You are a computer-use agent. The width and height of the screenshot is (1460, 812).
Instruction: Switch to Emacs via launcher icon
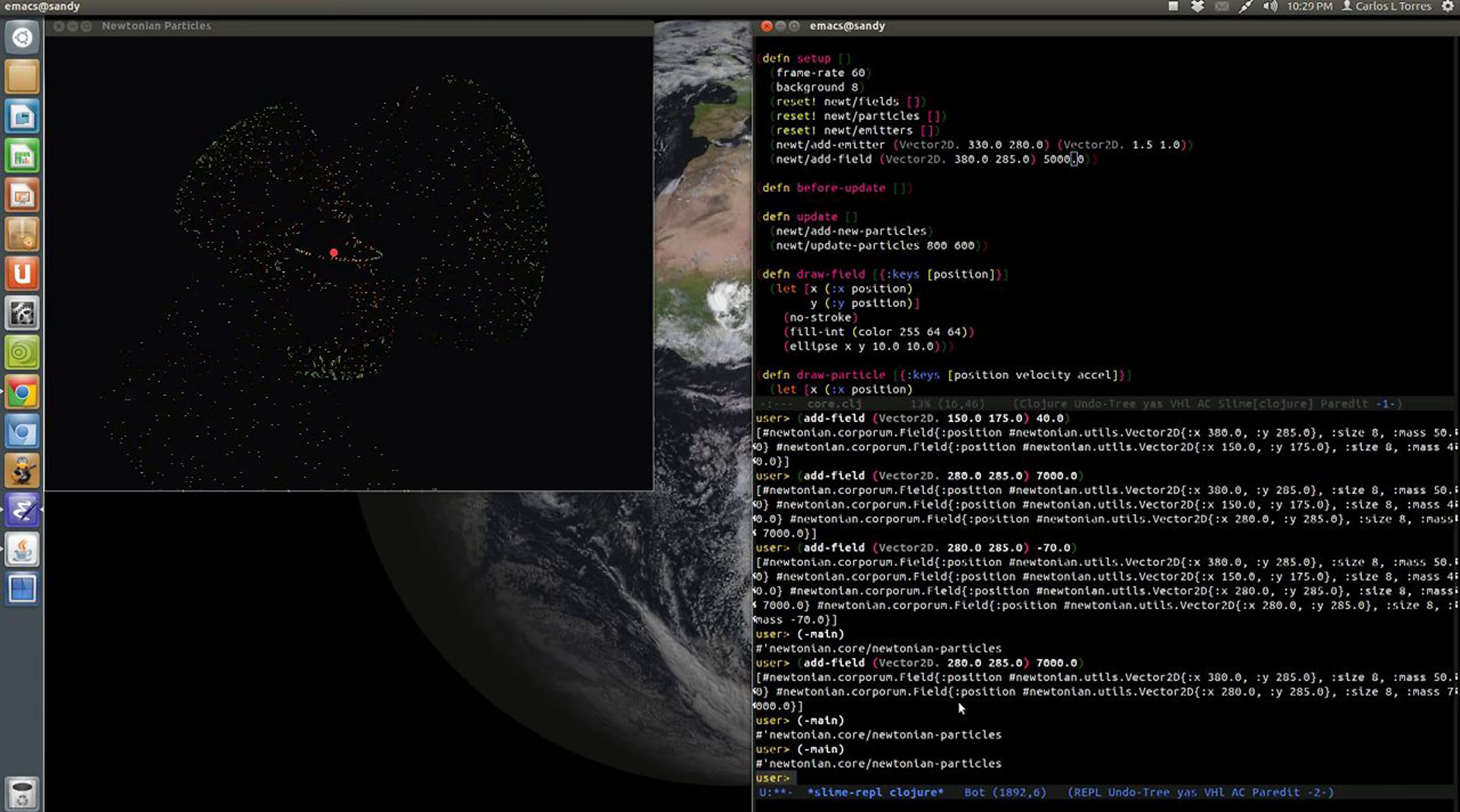coord(22,510)
